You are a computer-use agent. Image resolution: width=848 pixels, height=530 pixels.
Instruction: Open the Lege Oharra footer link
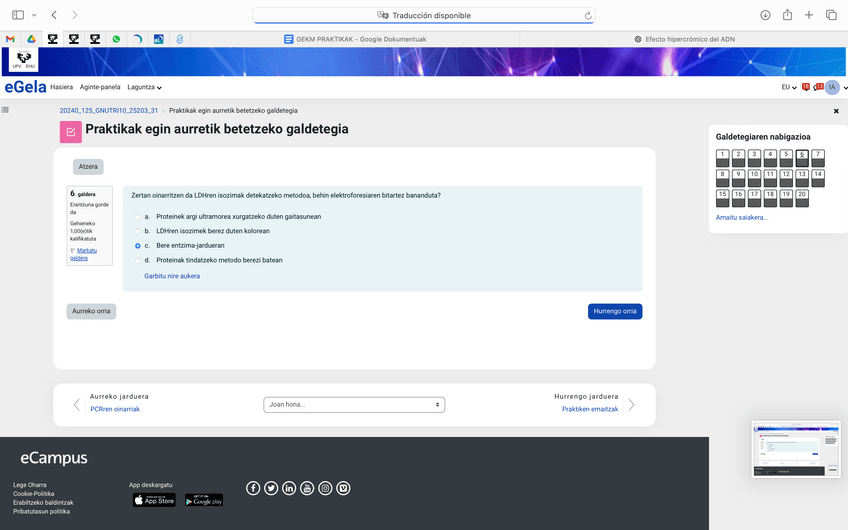coord(30,485)
